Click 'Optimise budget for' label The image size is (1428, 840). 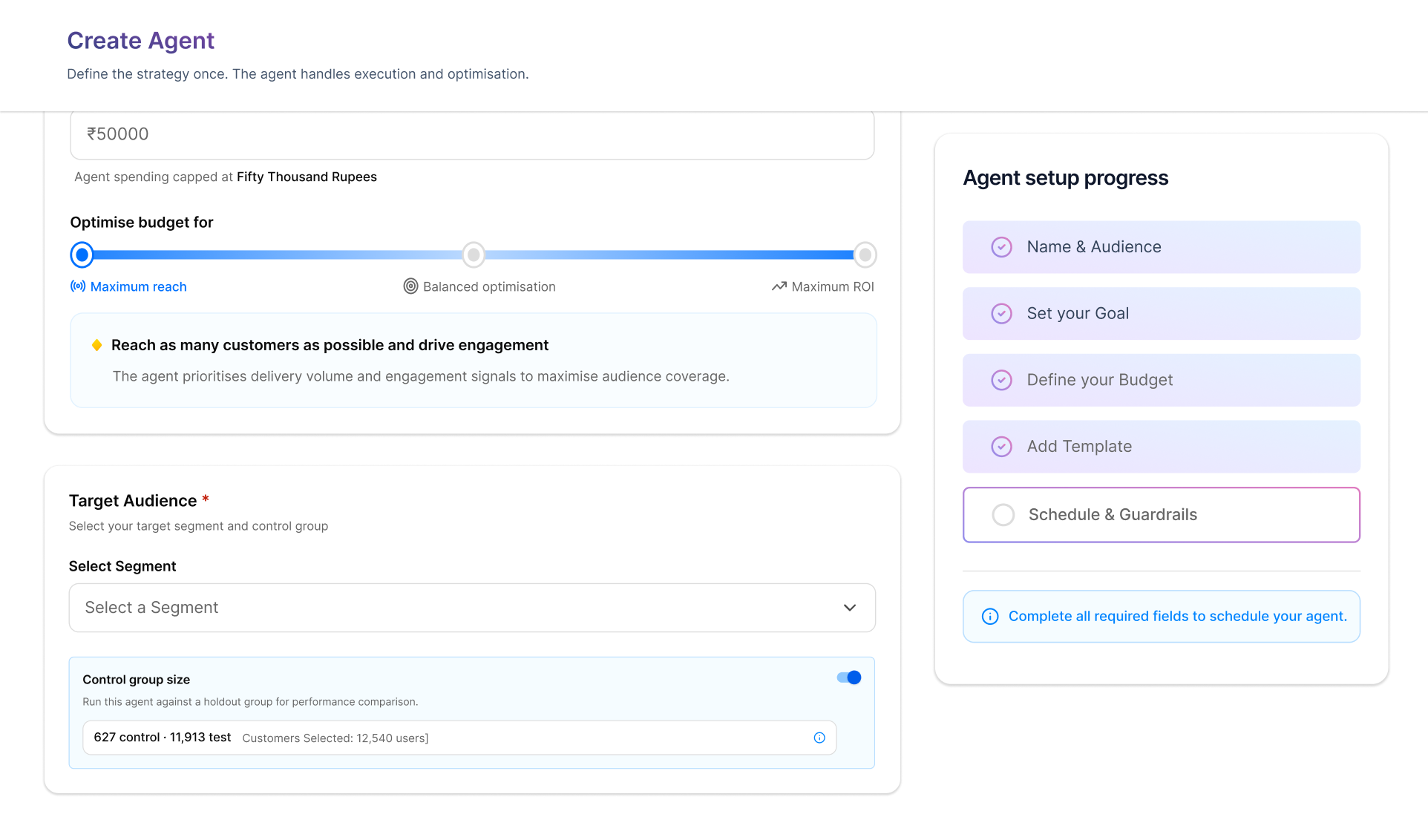click(142, 223)
